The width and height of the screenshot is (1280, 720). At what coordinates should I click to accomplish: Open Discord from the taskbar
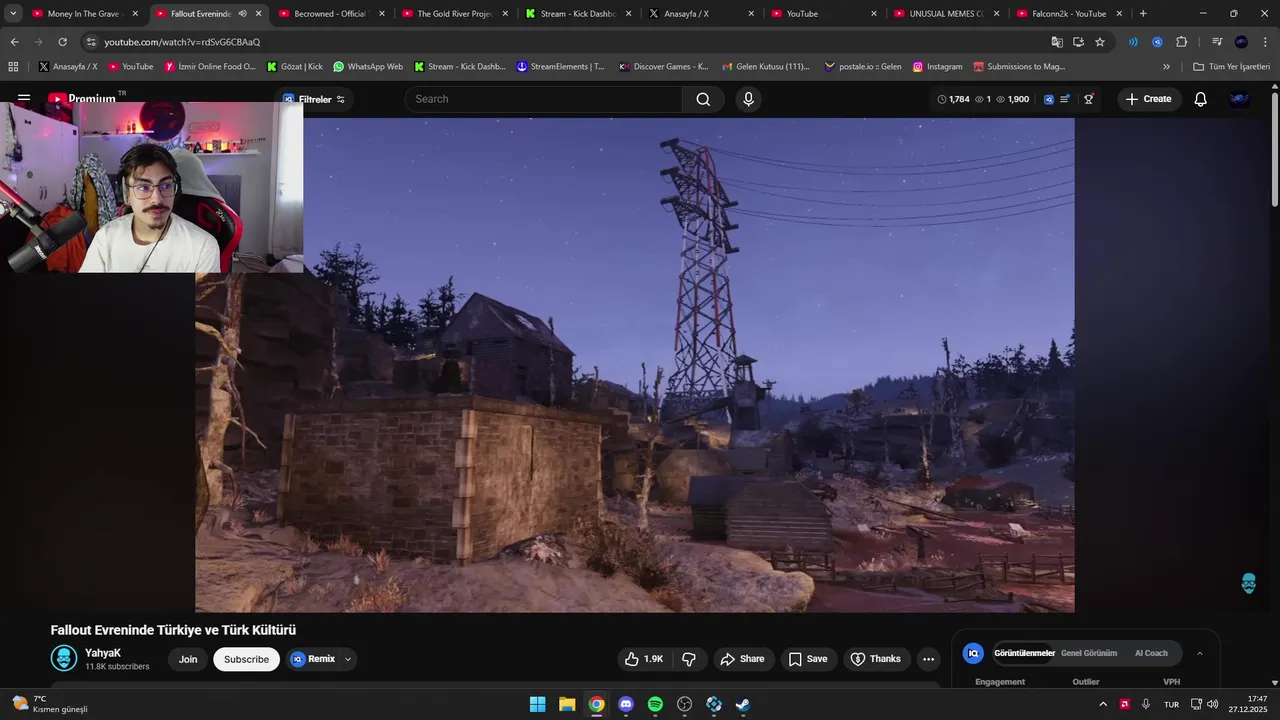click(626, 704)
